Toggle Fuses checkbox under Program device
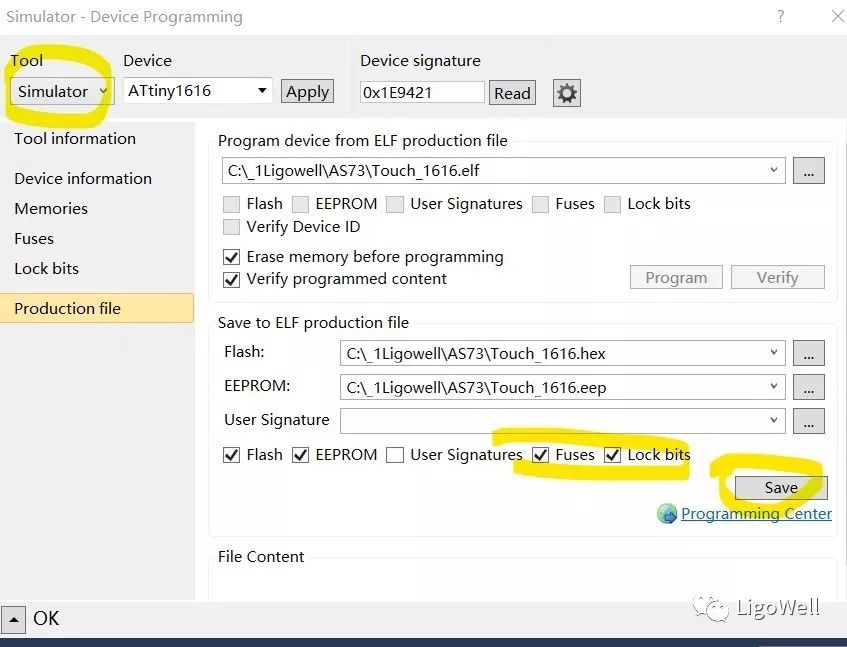Screen dimensions: 847x647 (x=540, y=204)
